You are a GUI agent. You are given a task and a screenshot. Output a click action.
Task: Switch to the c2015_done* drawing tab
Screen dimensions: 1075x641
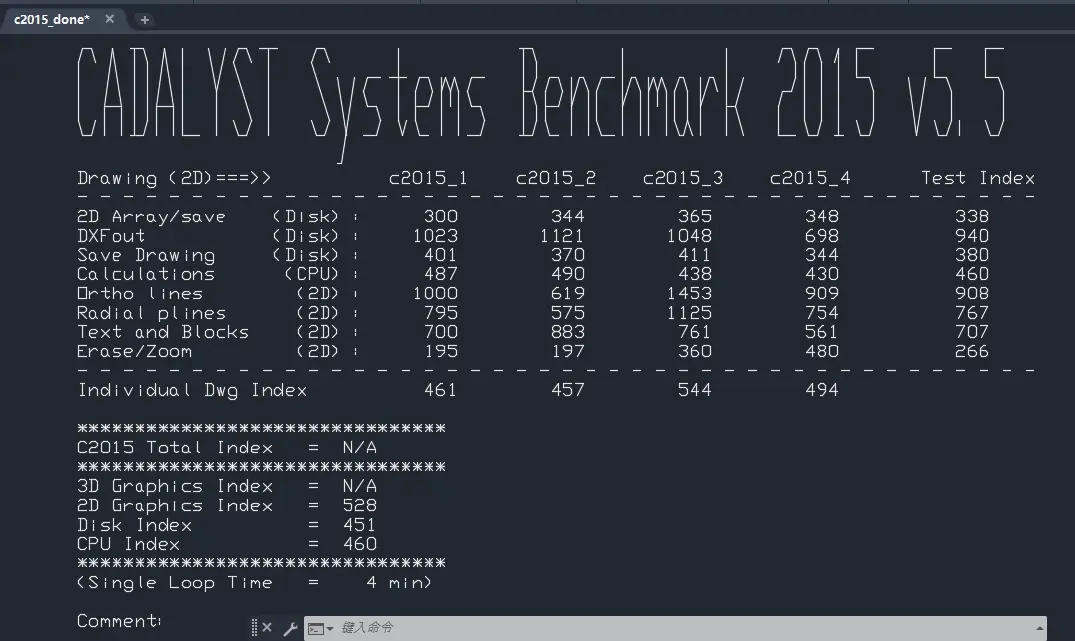point(51,19)
